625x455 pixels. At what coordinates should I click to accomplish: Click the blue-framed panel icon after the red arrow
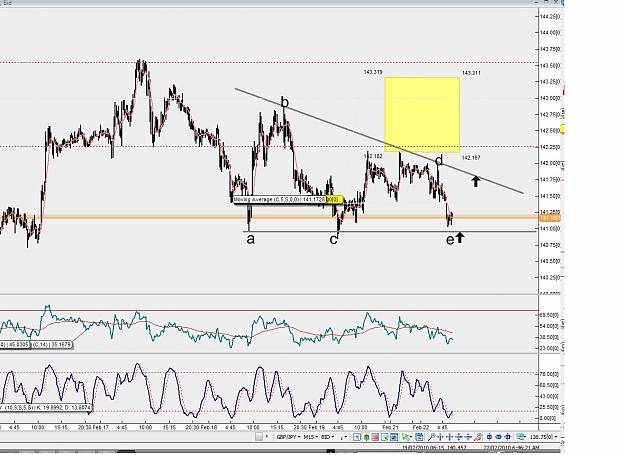click(x=357, y=437)
